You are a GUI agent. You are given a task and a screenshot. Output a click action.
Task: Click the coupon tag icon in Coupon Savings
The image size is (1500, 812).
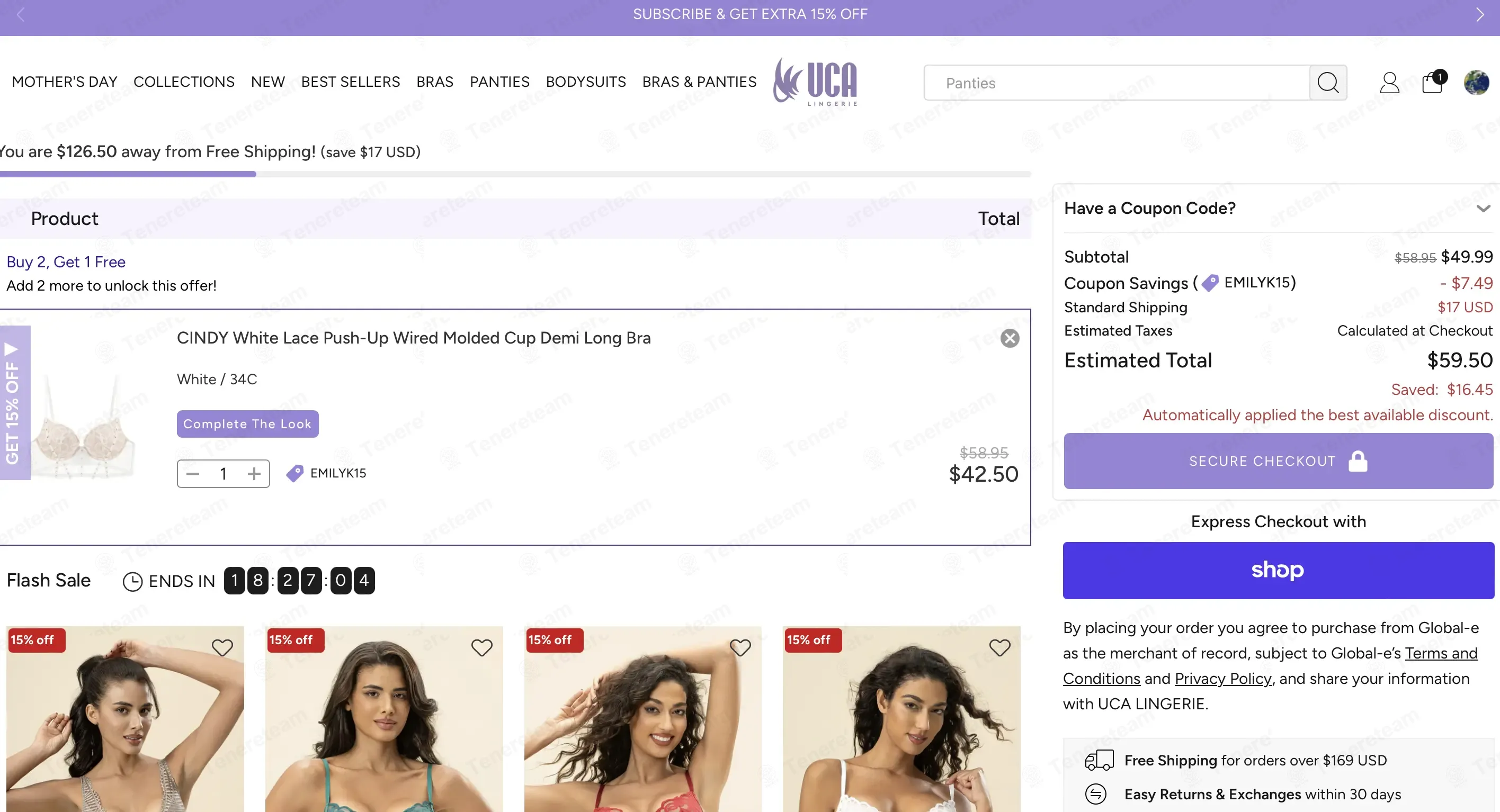[1210, 283]
